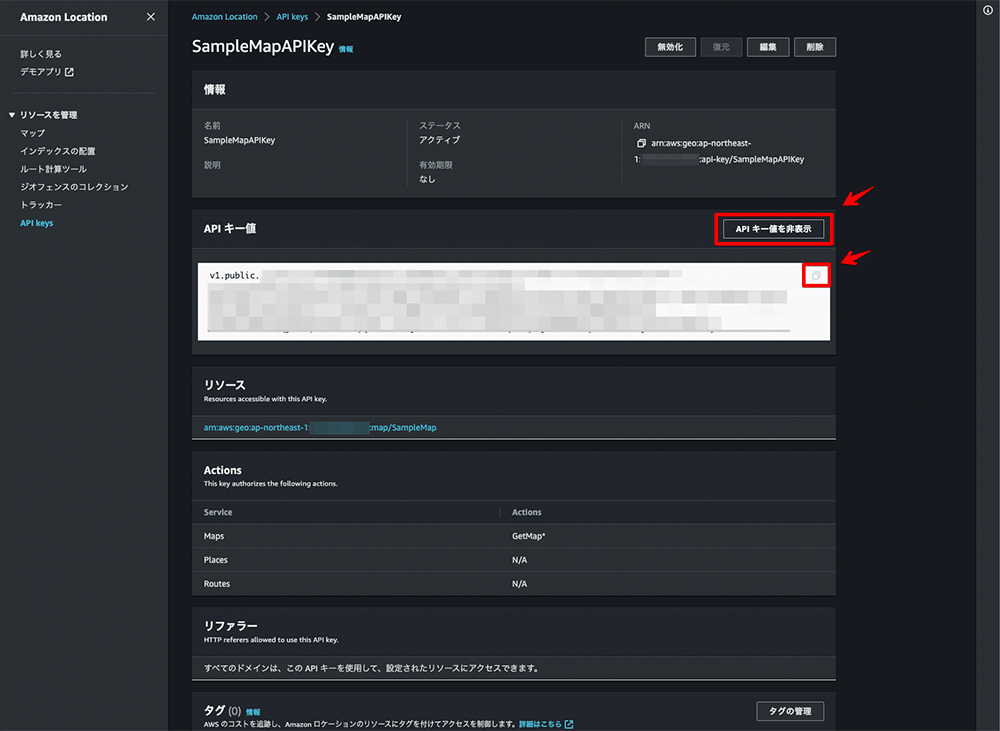Open 詳しく見る in the sidebar
This screenshot has height=731, width=1000.
pos(41,54)
